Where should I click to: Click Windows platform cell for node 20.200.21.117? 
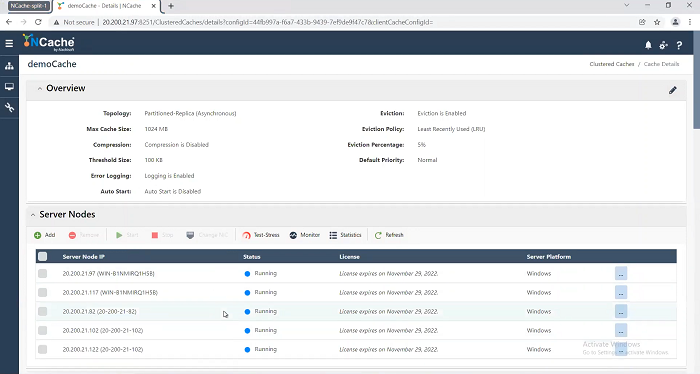(539, 293)
